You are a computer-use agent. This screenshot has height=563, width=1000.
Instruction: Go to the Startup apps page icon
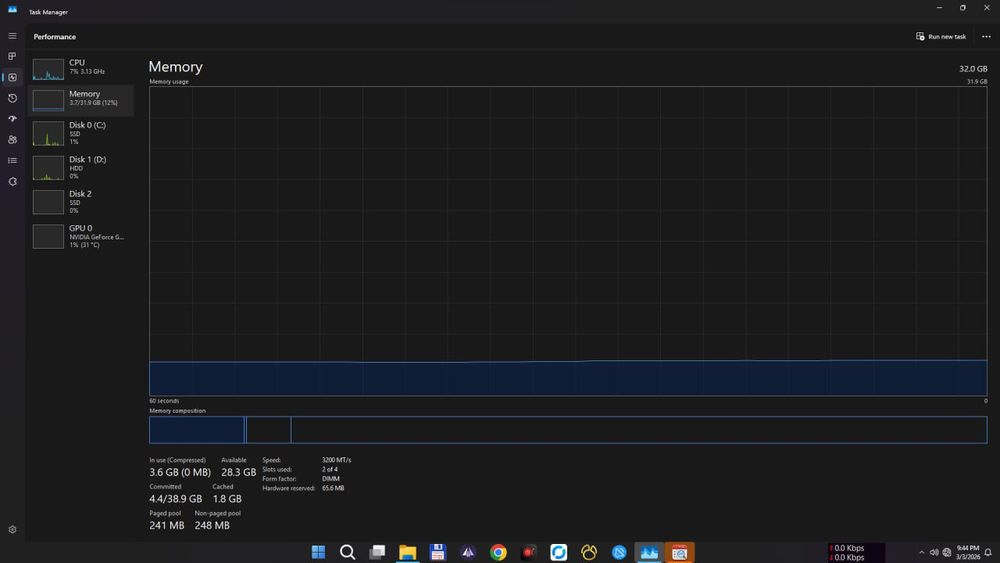12,119
